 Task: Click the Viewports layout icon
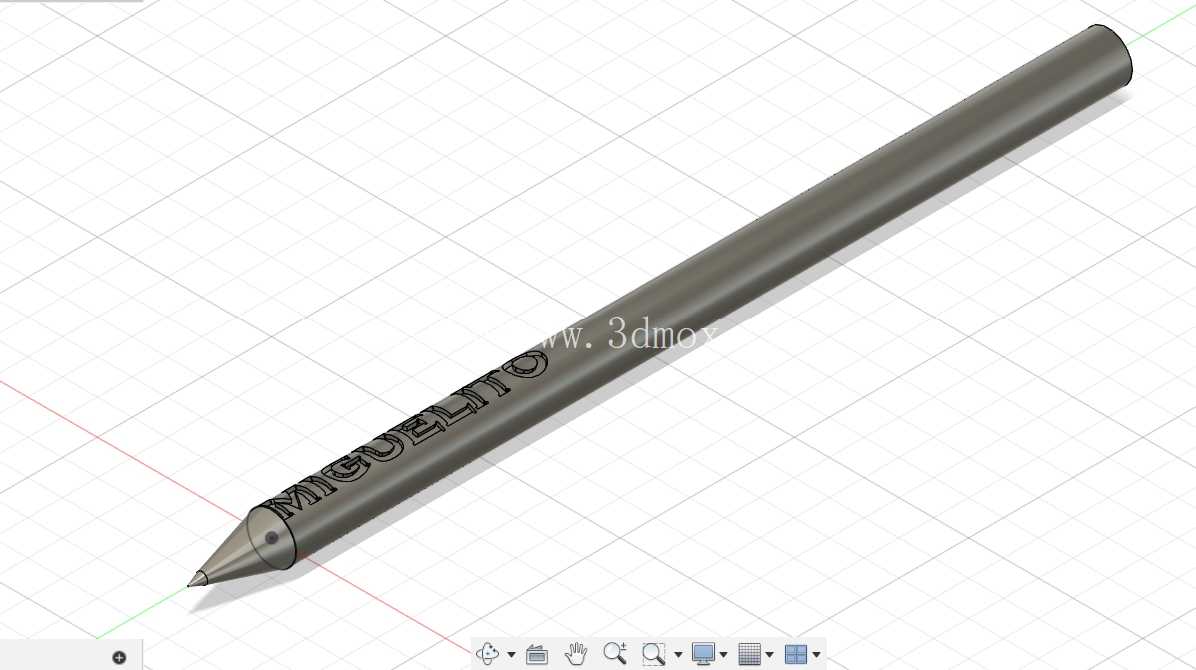(796, 654)
